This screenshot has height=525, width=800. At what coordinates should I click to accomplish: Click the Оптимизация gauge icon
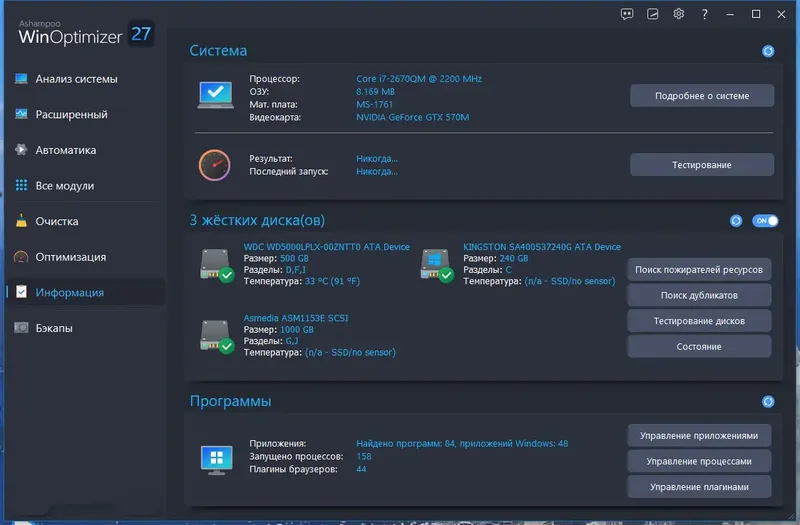tap(21, 257)
